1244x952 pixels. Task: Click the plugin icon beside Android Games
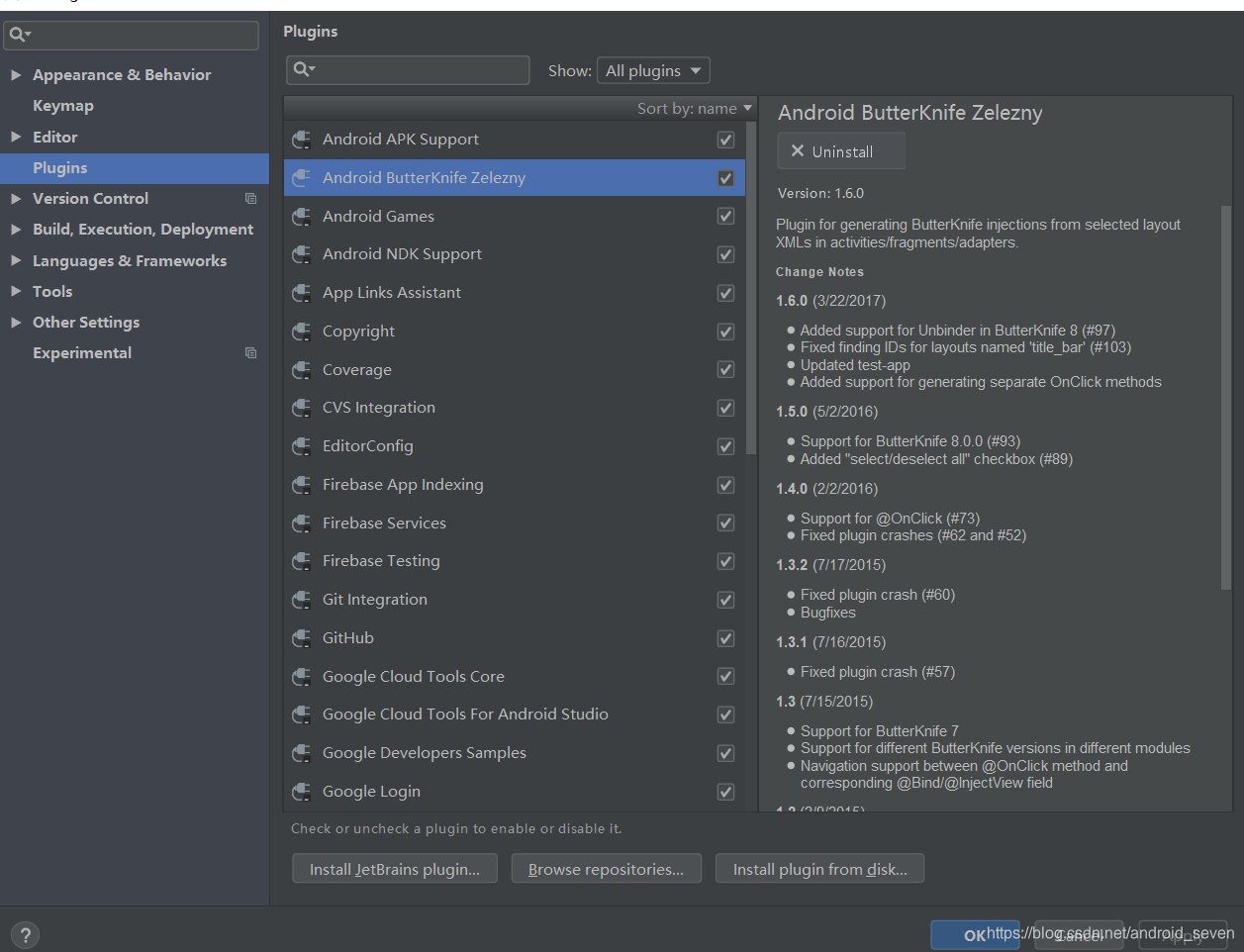[x=302, y=216]
